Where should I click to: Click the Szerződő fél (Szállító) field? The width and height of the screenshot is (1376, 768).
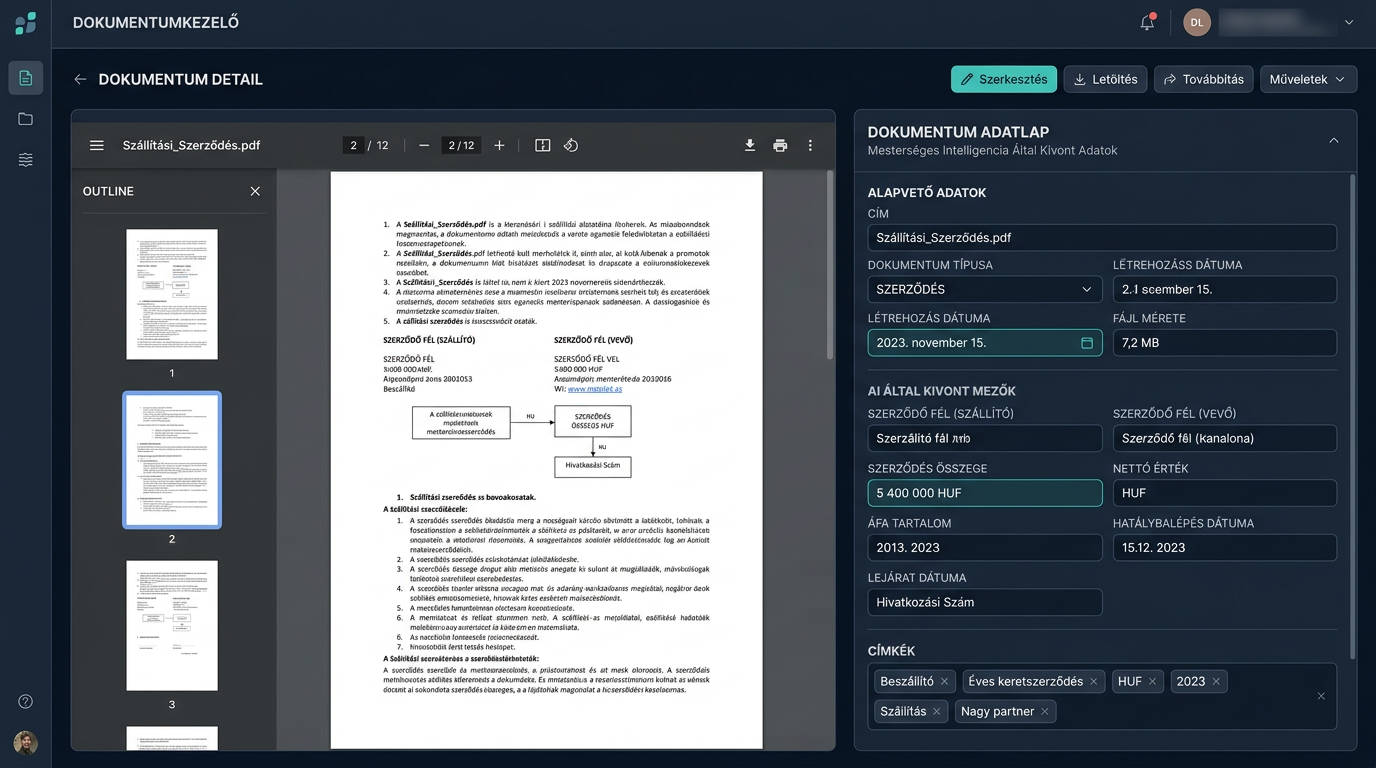point(985,438)
